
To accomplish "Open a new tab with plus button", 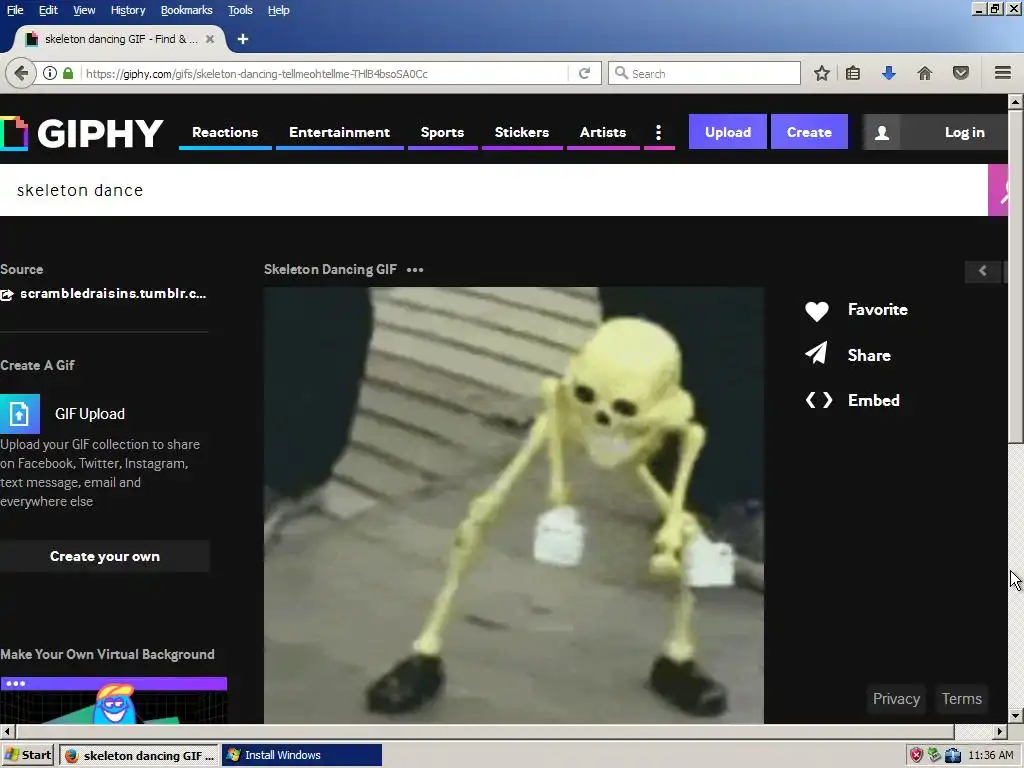I will [243, 39].
